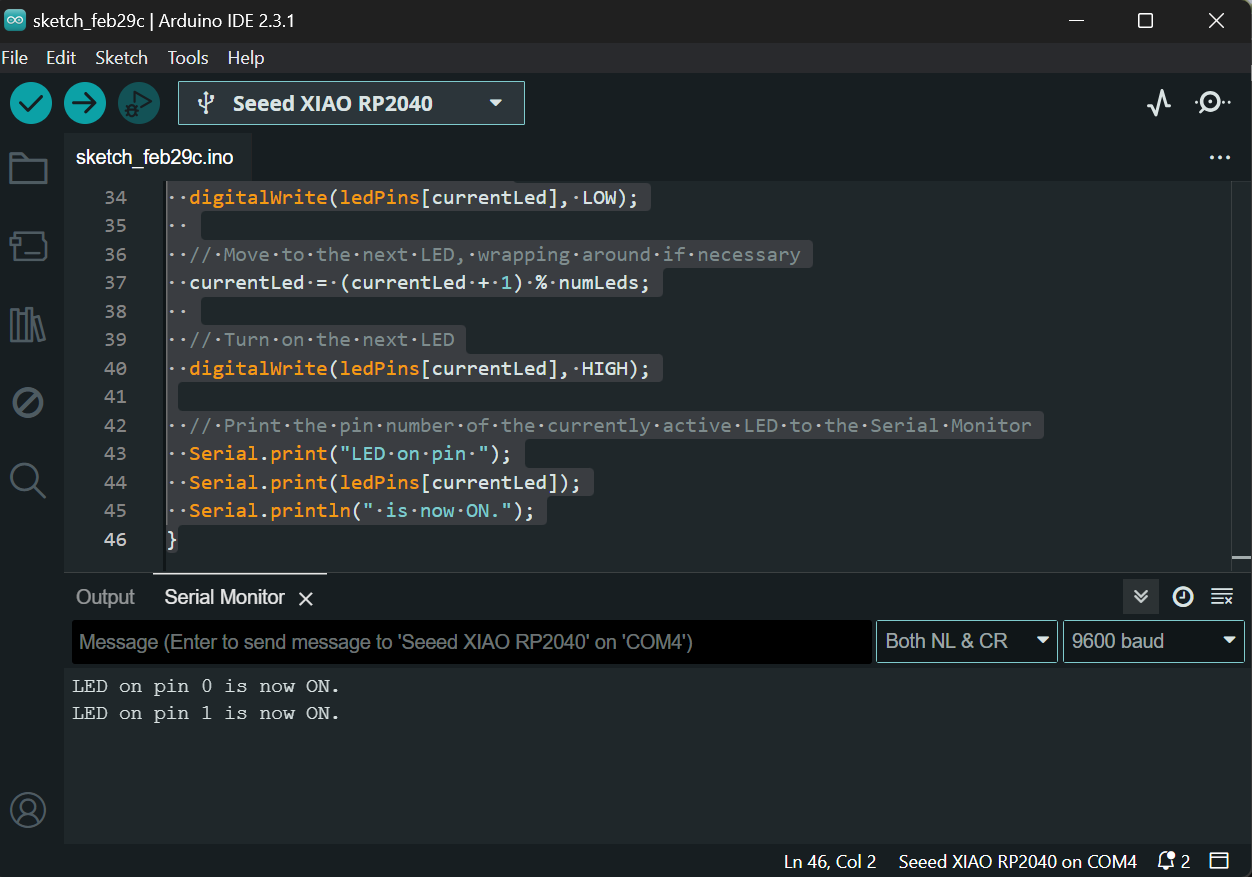This screenshot has height=877, width=1252.
Task: Click the editor vertical scrollbar marker
Action: pos(1241,557)
